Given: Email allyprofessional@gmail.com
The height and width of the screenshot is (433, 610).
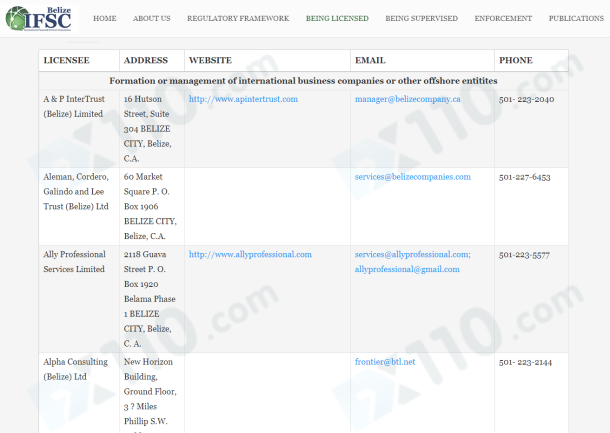Looking at the screenshot, I should pyautogui.click(x=407, y=269).
